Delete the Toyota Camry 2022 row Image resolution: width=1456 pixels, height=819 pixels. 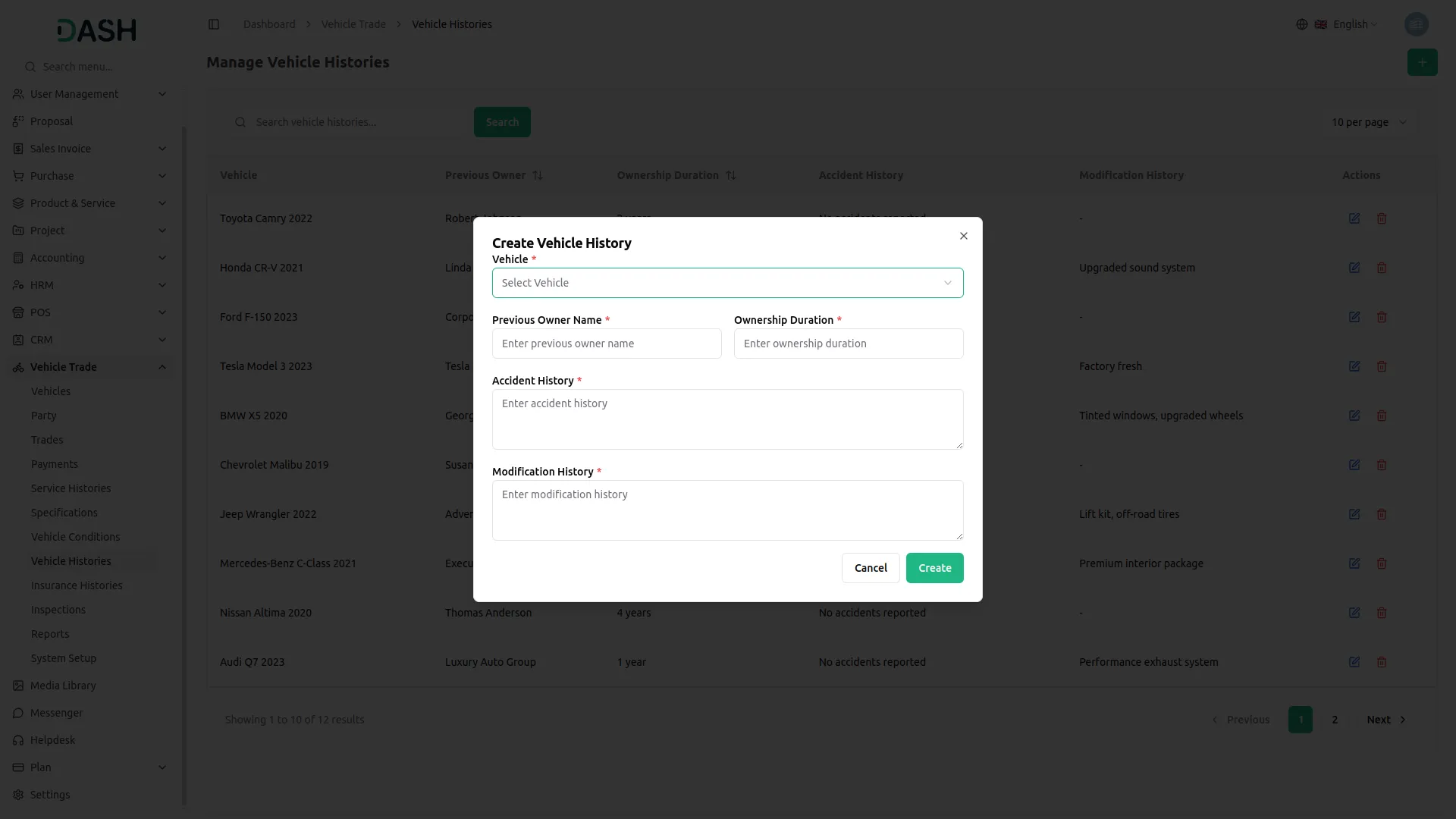click(x=1382, y=218)
